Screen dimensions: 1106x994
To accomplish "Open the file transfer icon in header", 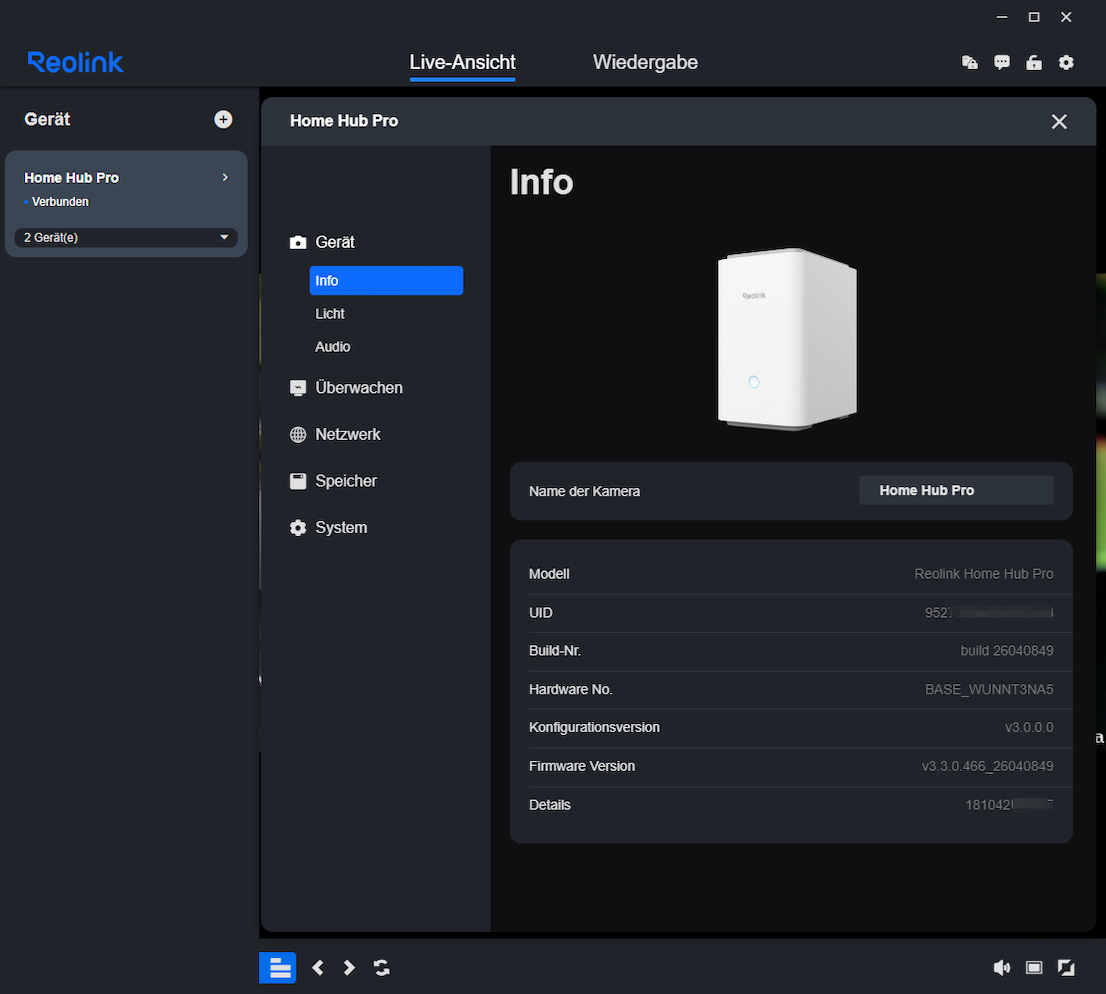I will pos(970,62).
